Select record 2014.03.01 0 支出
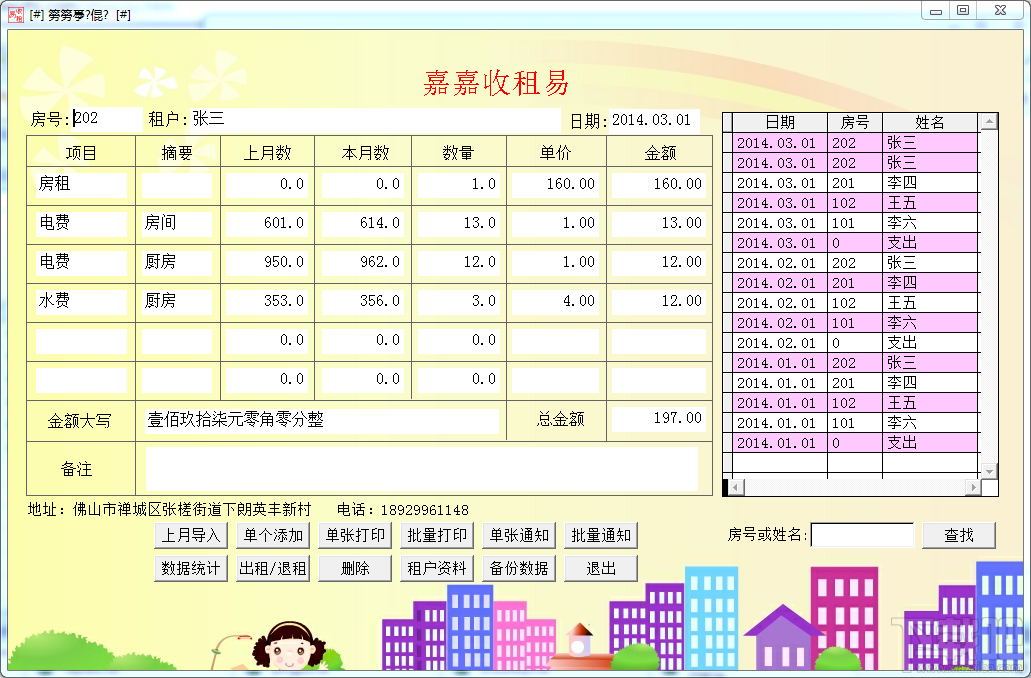The width and height of the screenshot is (1031, 678). pos(855,243)
